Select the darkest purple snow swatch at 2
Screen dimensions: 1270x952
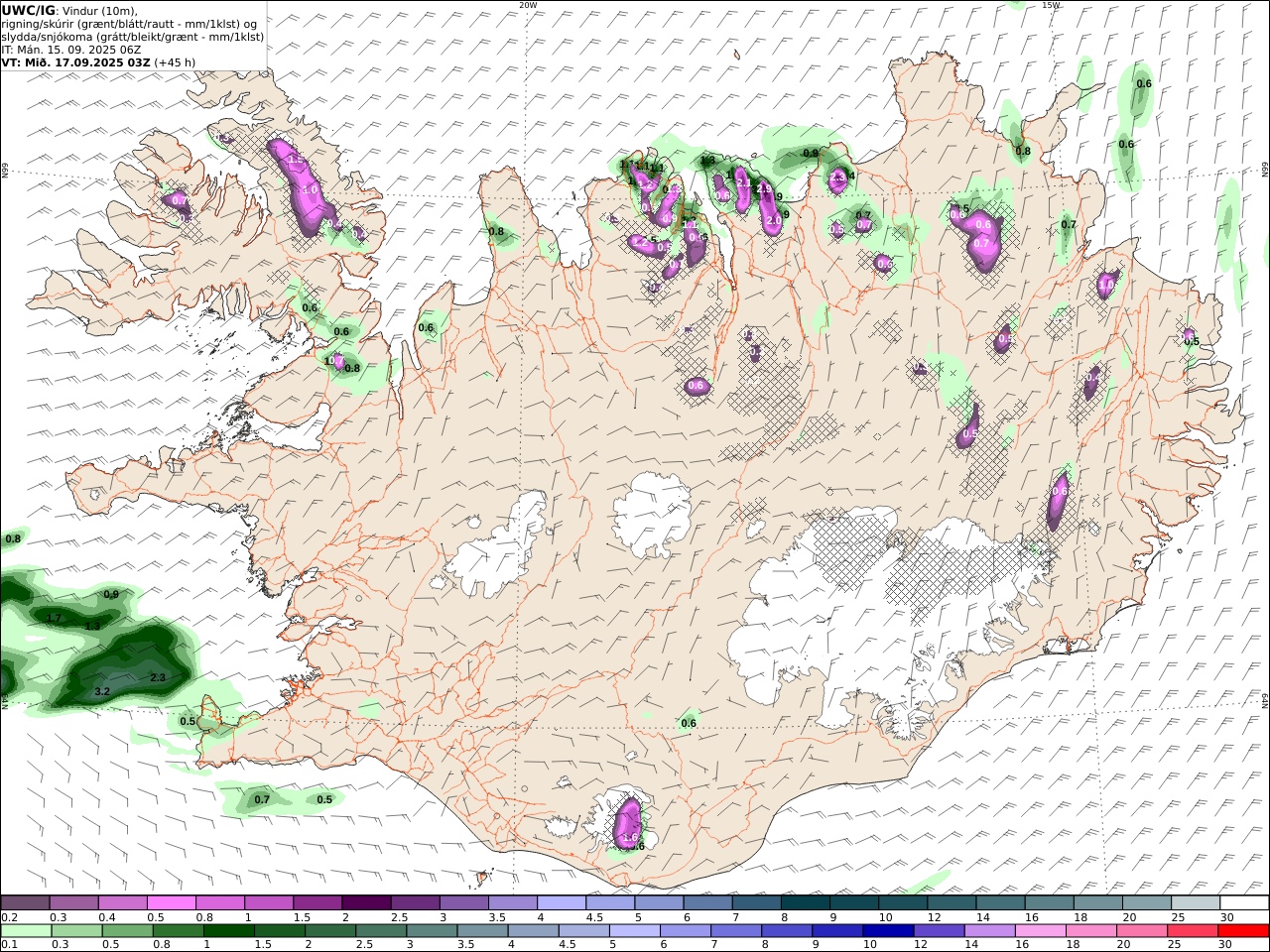click(366, 903)
